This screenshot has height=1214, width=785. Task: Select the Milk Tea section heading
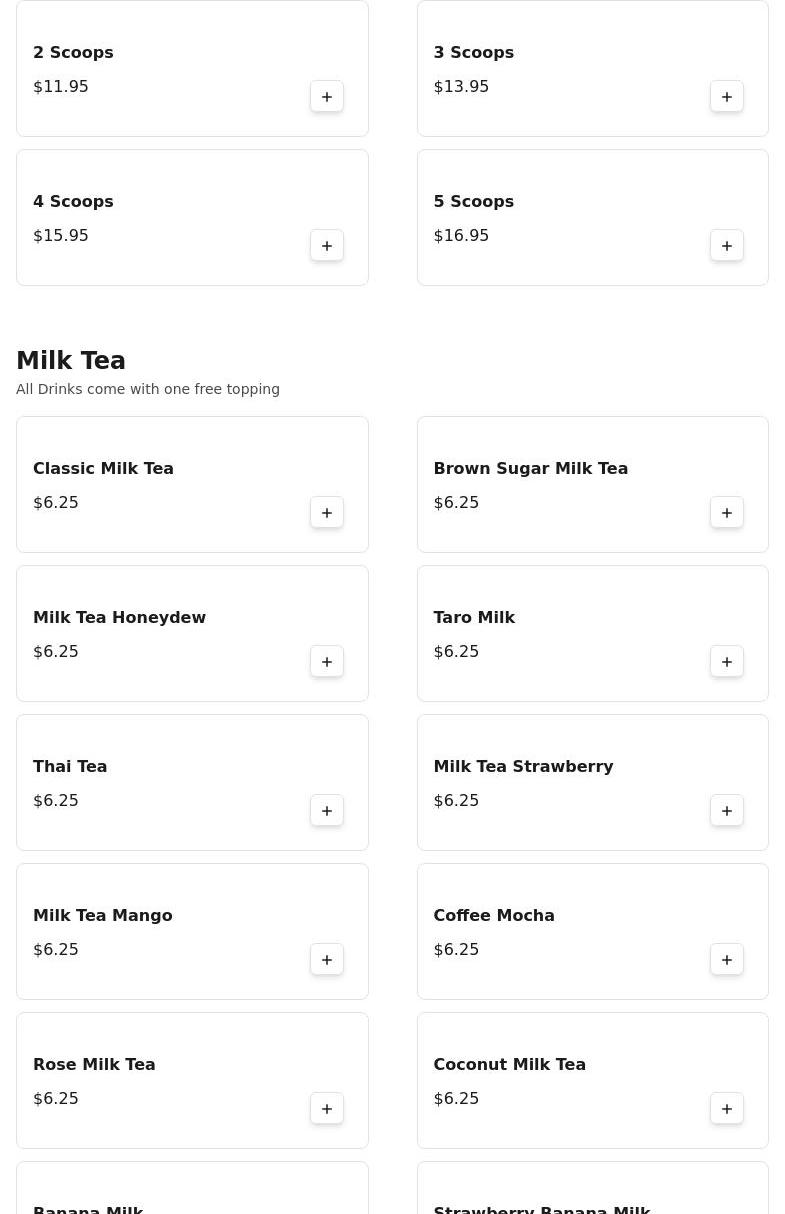(71, 361)
